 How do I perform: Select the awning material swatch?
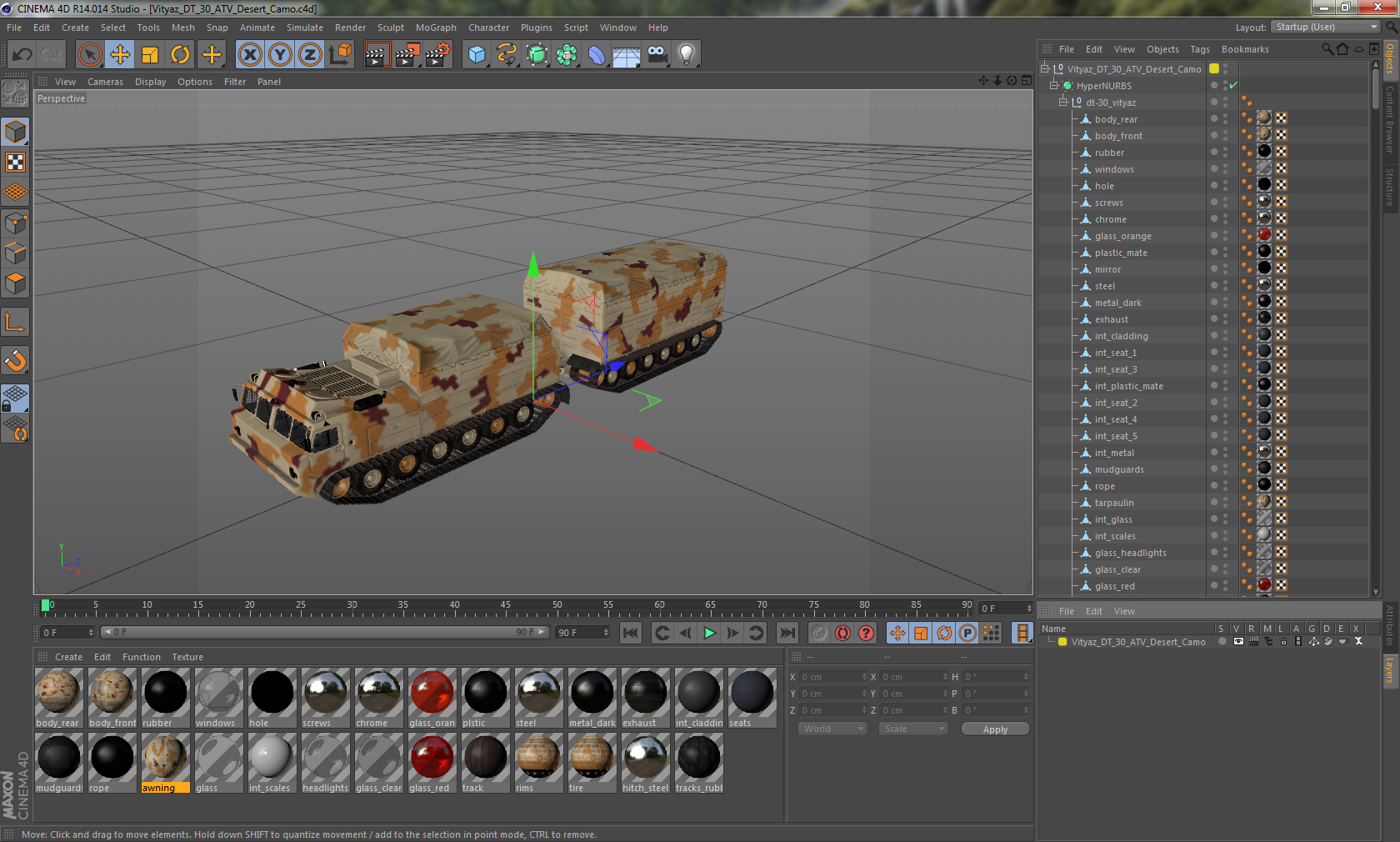[165, 763]
